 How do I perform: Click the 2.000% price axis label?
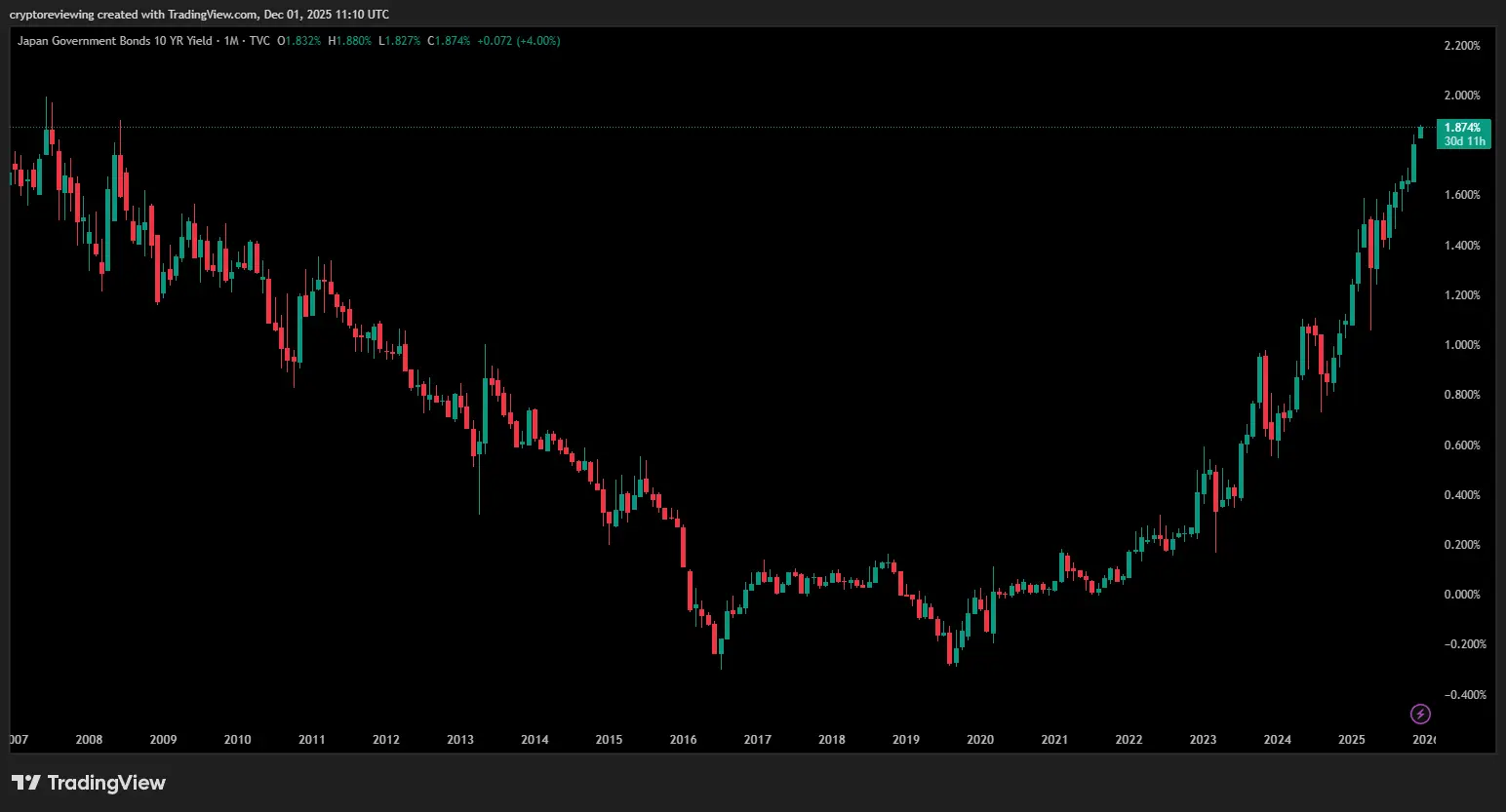click(x=1462, y=96)
